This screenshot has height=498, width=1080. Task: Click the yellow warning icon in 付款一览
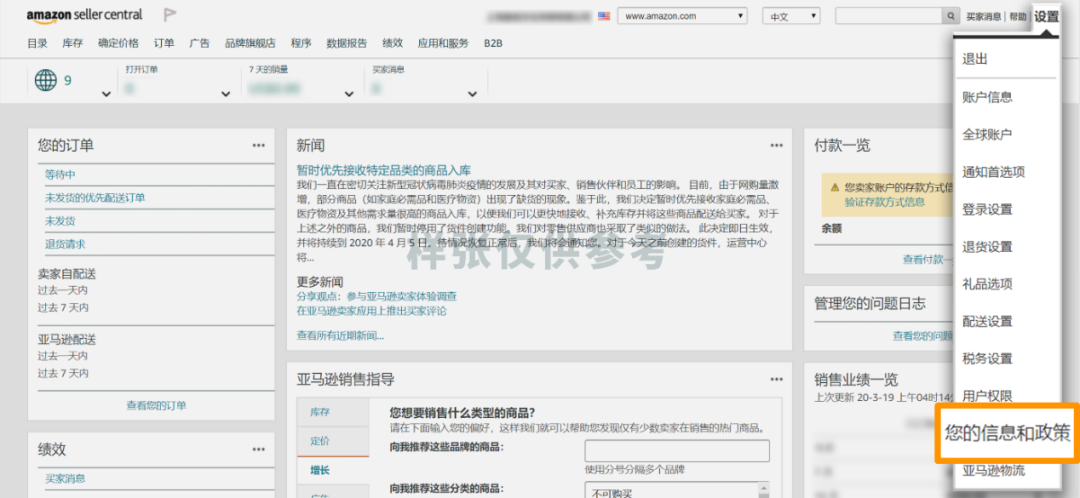point(835,187)
